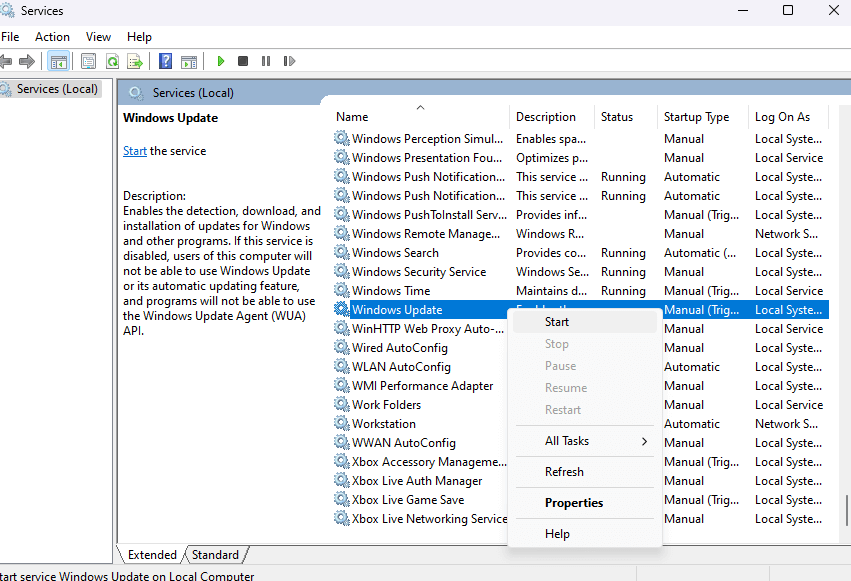This screenshot has width=851, height=581.
Task: Click the Pause Service toolbar icon
Action: [x=265, y=61]
